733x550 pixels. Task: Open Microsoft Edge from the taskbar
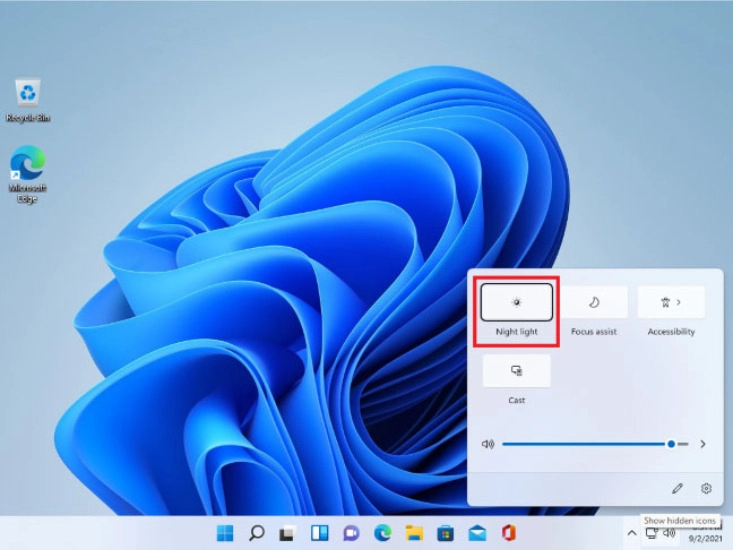[382, 533]
